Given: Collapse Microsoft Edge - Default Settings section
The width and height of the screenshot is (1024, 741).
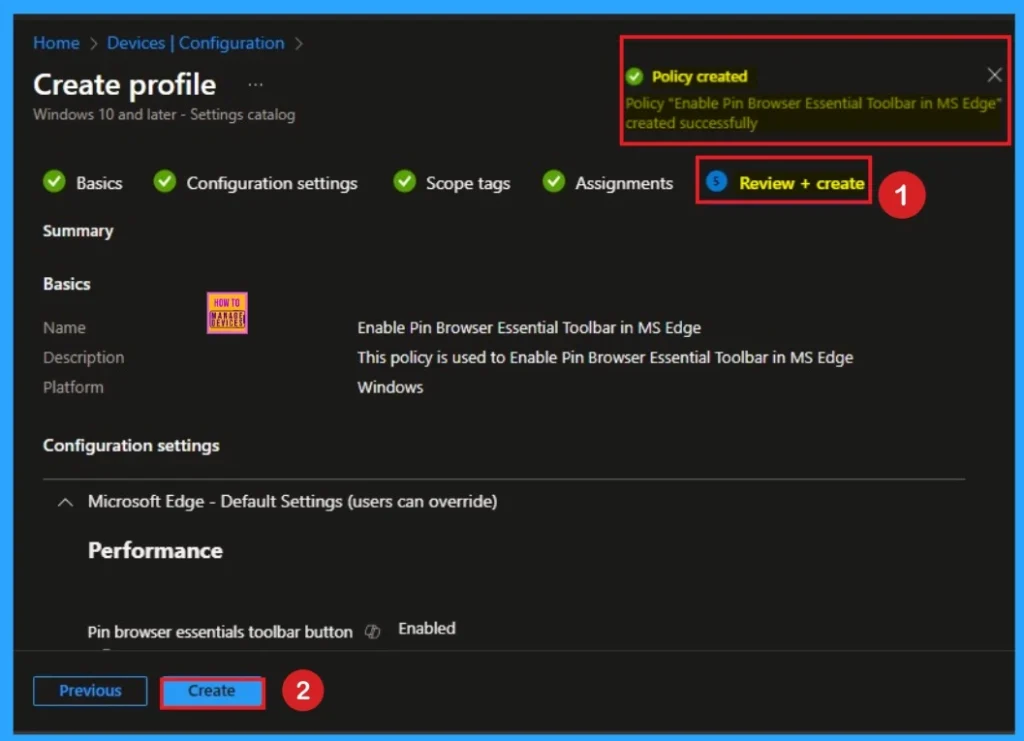Looking at the screenshot, I should tap(65, 502).
